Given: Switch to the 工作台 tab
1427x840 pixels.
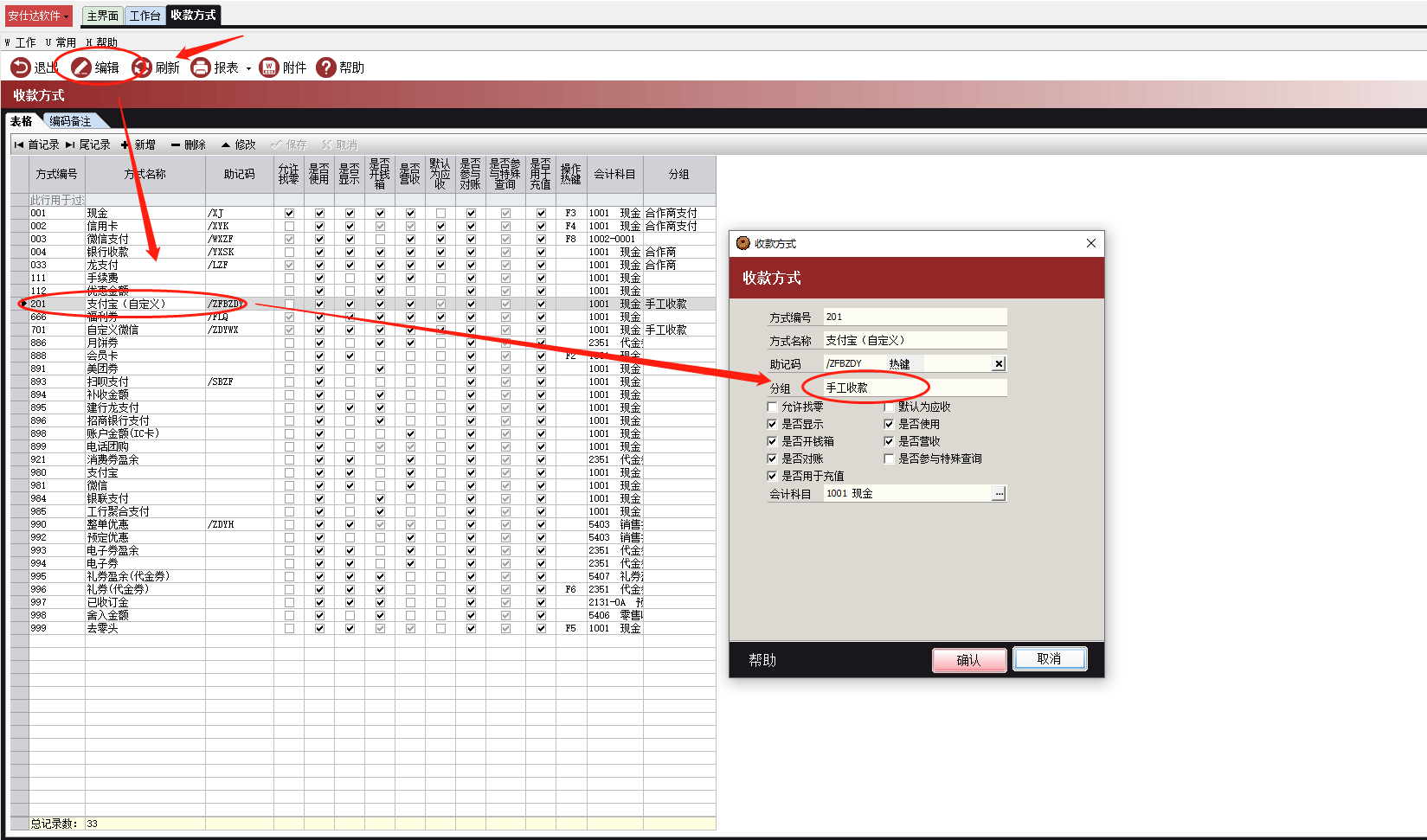Looking at the screenshot, I should point(145,16).
